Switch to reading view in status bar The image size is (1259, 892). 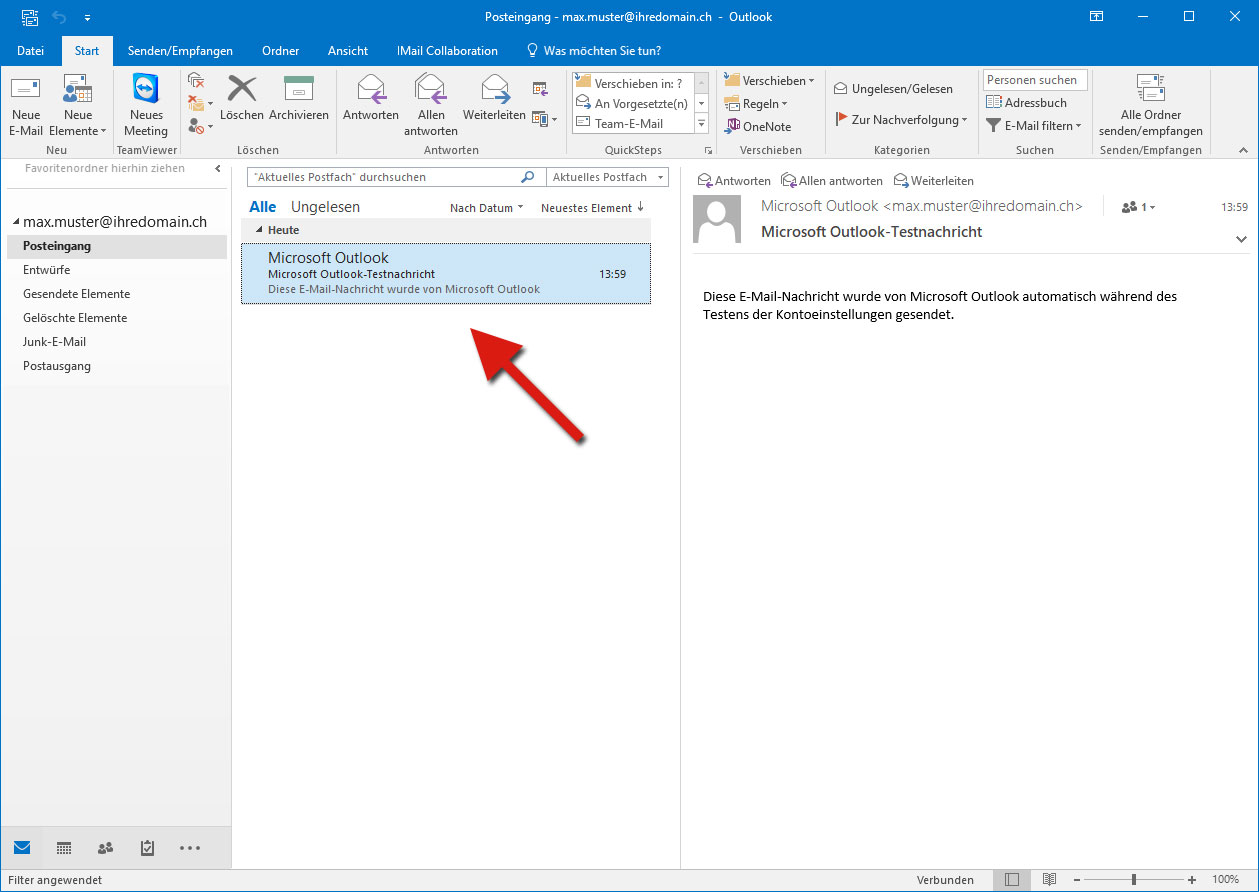click(x=1049, y=880)
